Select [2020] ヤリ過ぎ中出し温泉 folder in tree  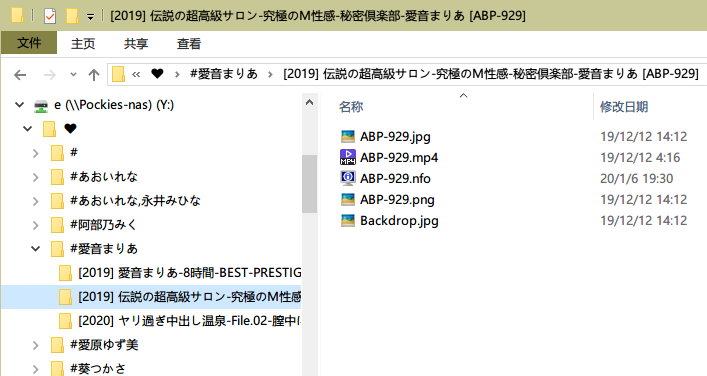[x=190, y=321]
